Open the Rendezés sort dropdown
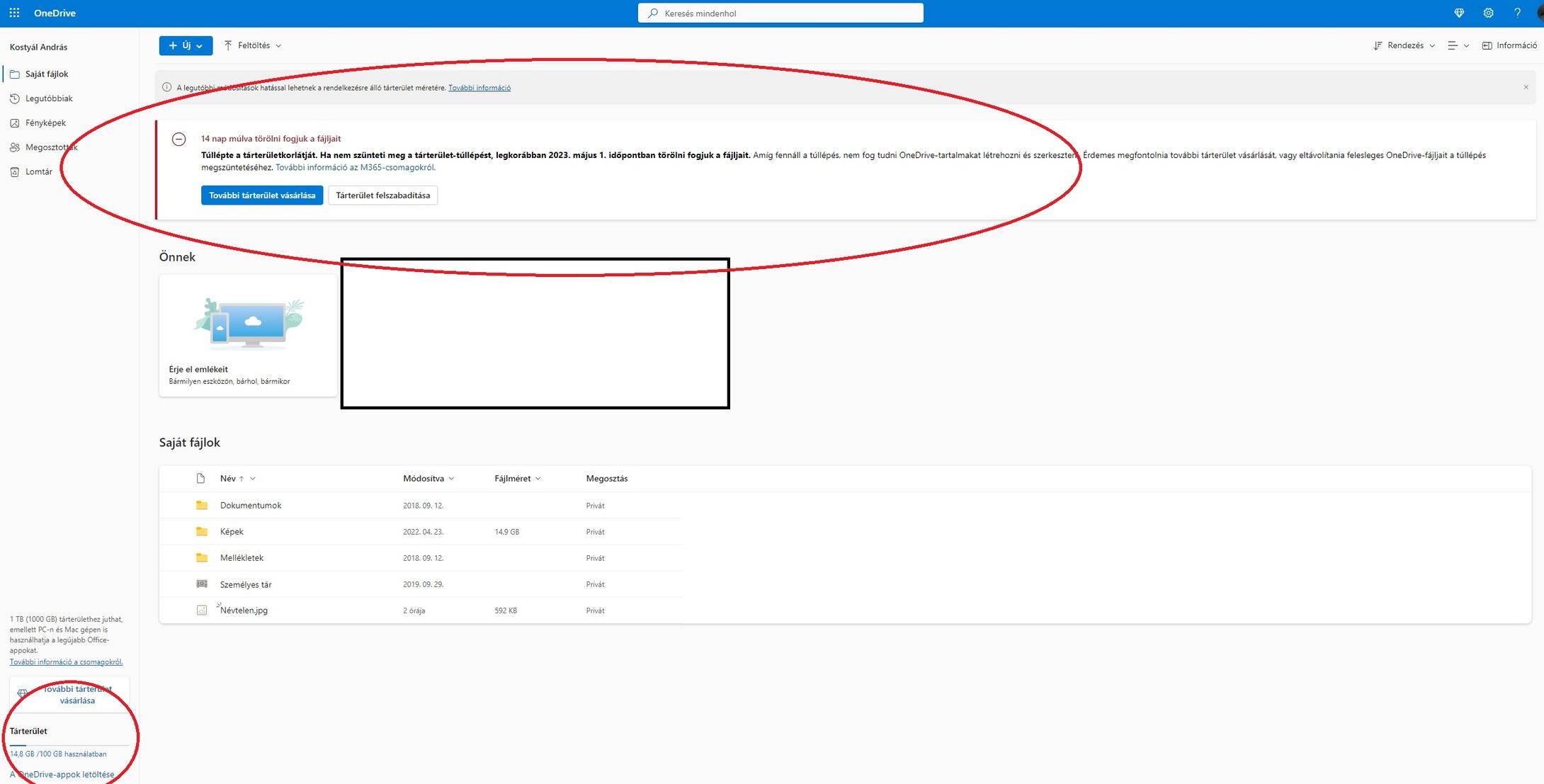Image resolution: width=1544 pixels, height=784 pixels. point(1404,45)
